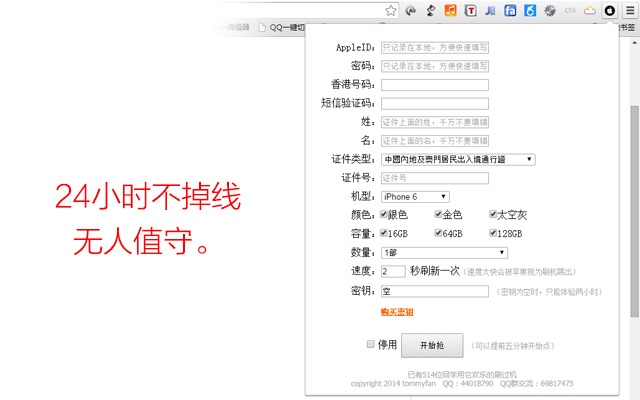Image resolution: width=640 pixels, height=400 pixels.
Task: Click the 证件号 ID number field
Action: 435,178
